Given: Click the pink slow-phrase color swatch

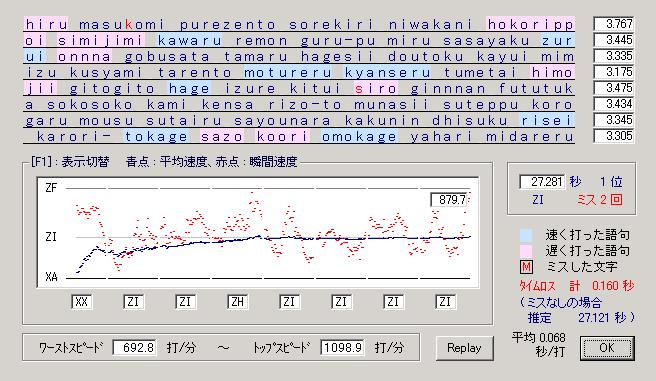Looking at the screenshot, I should pos(526,251).
